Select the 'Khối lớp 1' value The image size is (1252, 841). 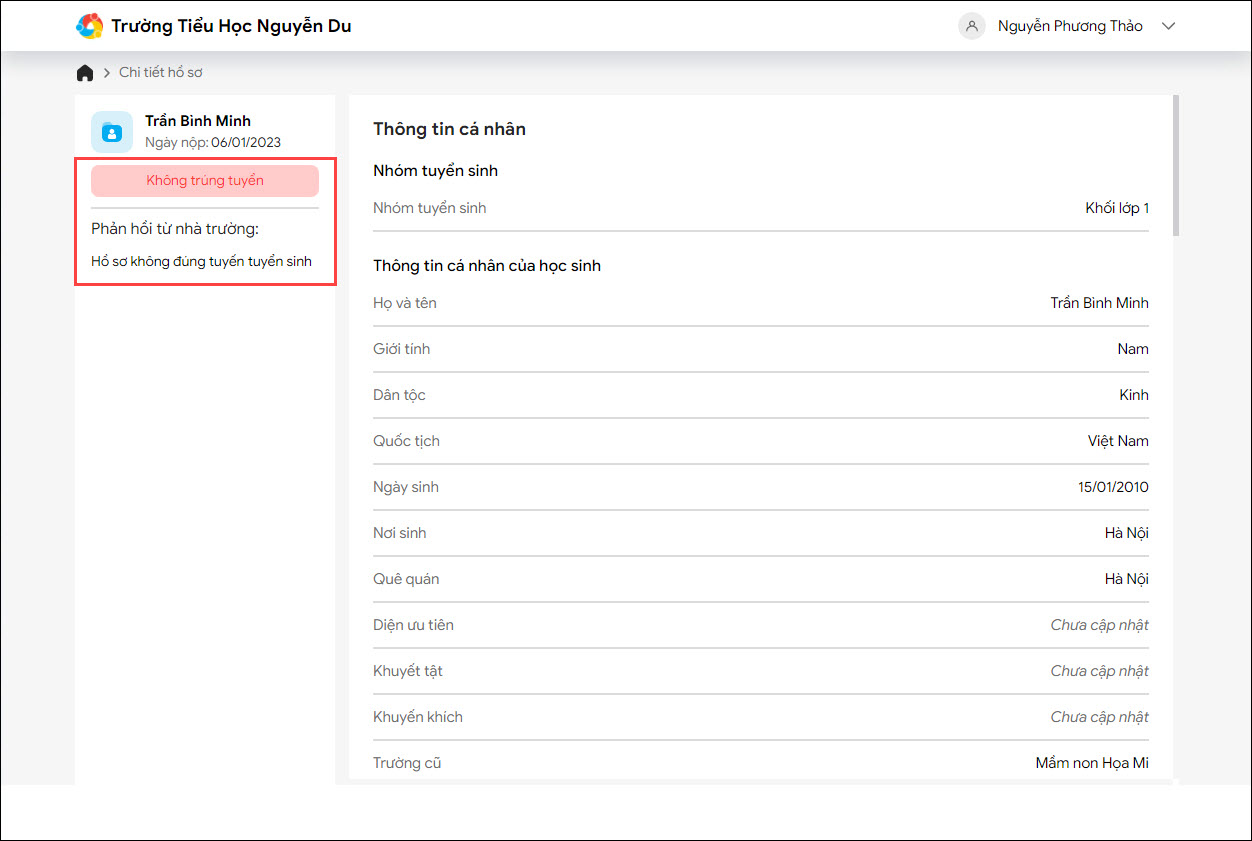click(x=1117, y=208)
